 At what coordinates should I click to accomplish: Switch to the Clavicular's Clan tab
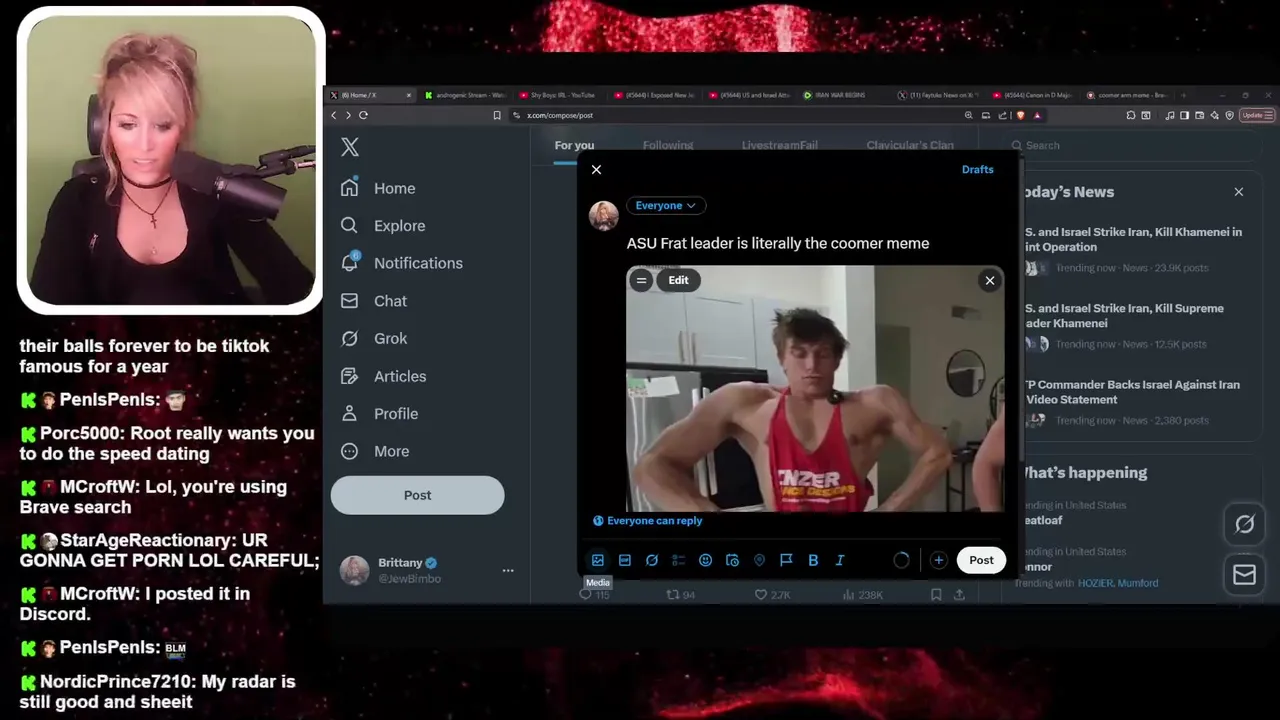point(910,145)
